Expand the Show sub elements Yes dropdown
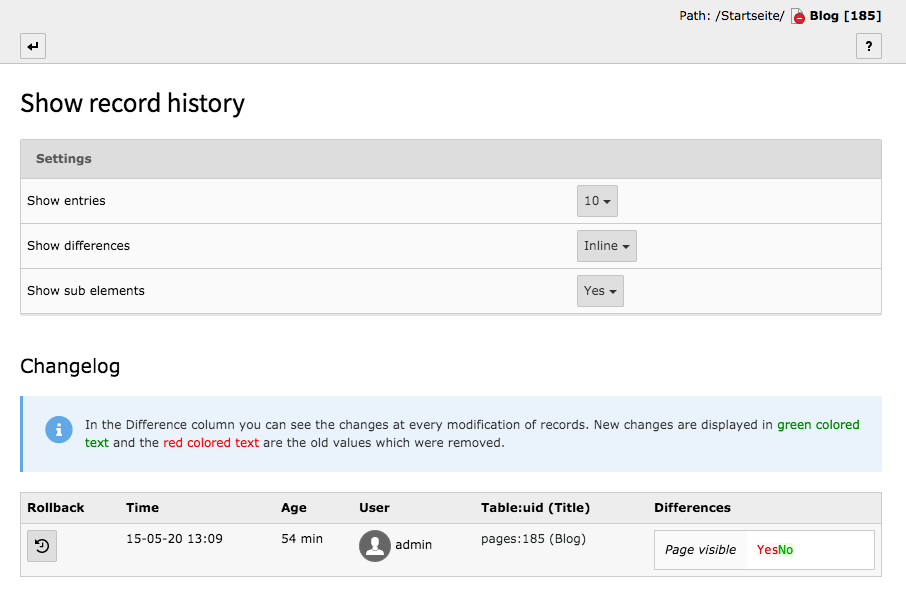Viewport: 906px width, 592px height. (600, 291)
